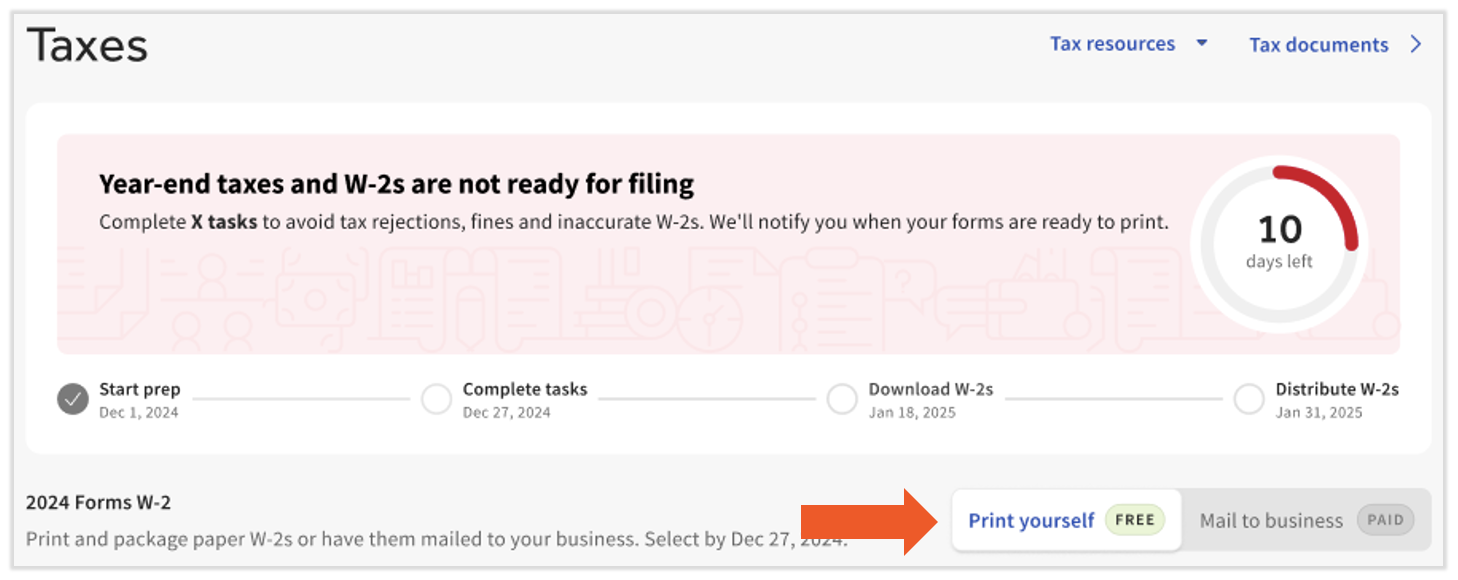Screen dimensions: 1458x580
Task: Open the Tax resources menu
Action: pos(1112,44)
